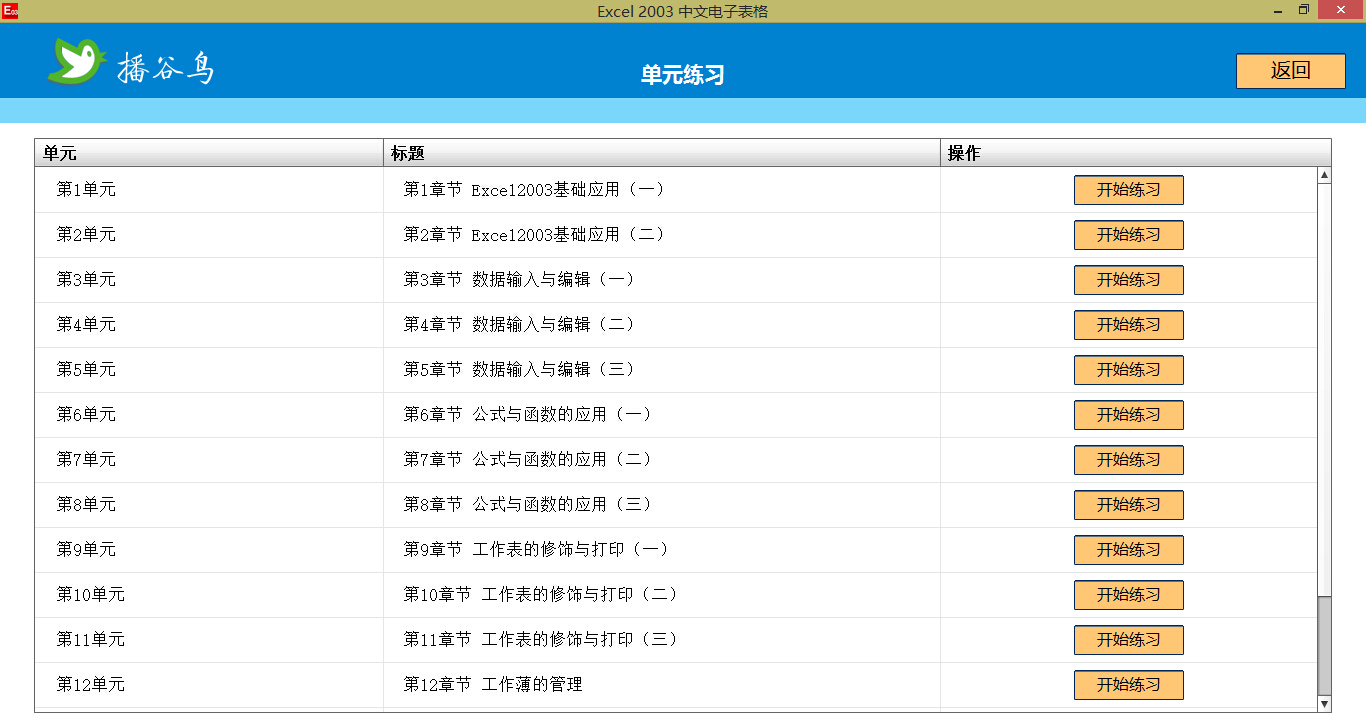Begin the 第6单元 practice
Image resolution: width=1366 pixels, height=726 pixels.
point(1128,415)
